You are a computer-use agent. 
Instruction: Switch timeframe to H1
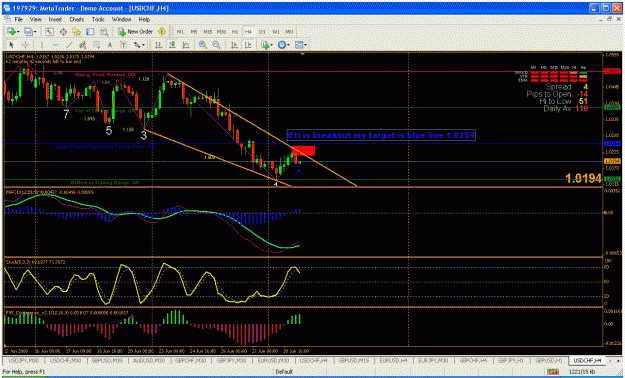pyautogui.click(x=235, y=32)
